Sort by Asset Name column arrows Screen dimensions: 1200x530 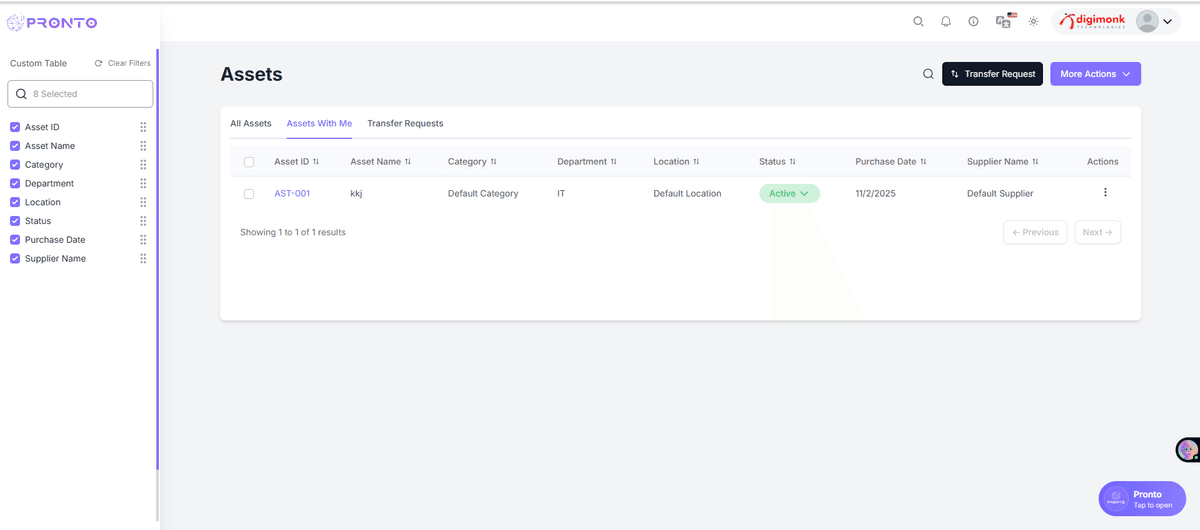(x=408, y=162)
